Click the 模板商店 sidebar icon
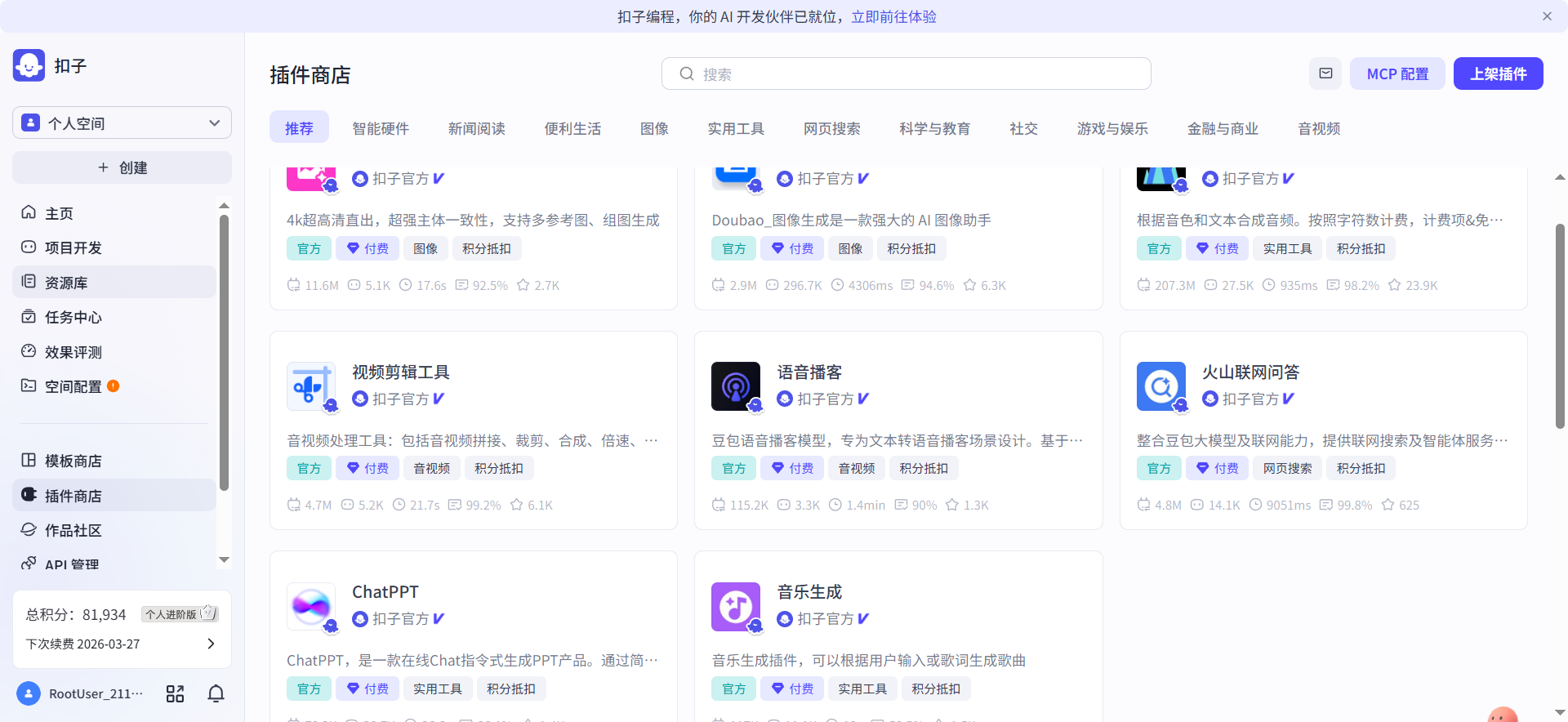 29,460
